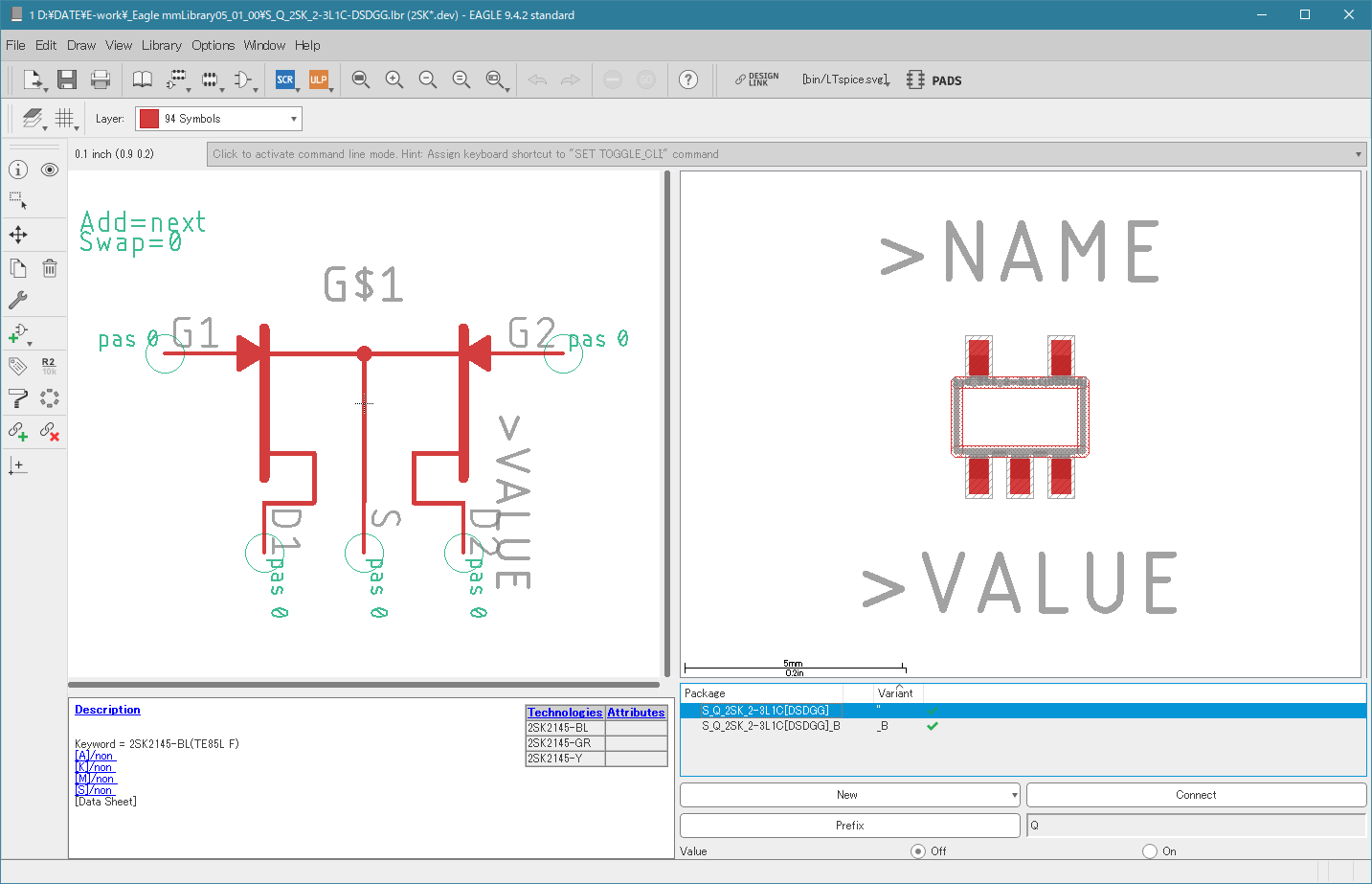Screen dimensions: 1372x884
Task: Click the Connect link-plus tool
Action: point(18,432)
